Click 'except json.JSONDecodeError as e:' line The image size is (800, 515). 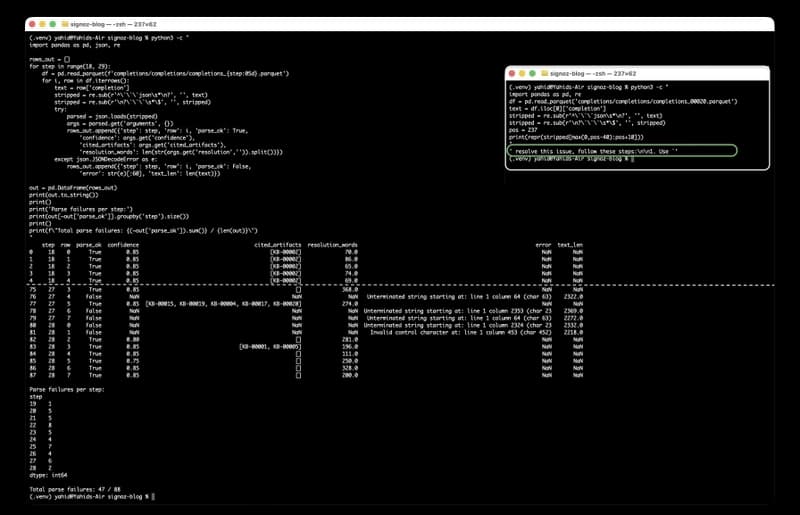[x=106, y=159]
